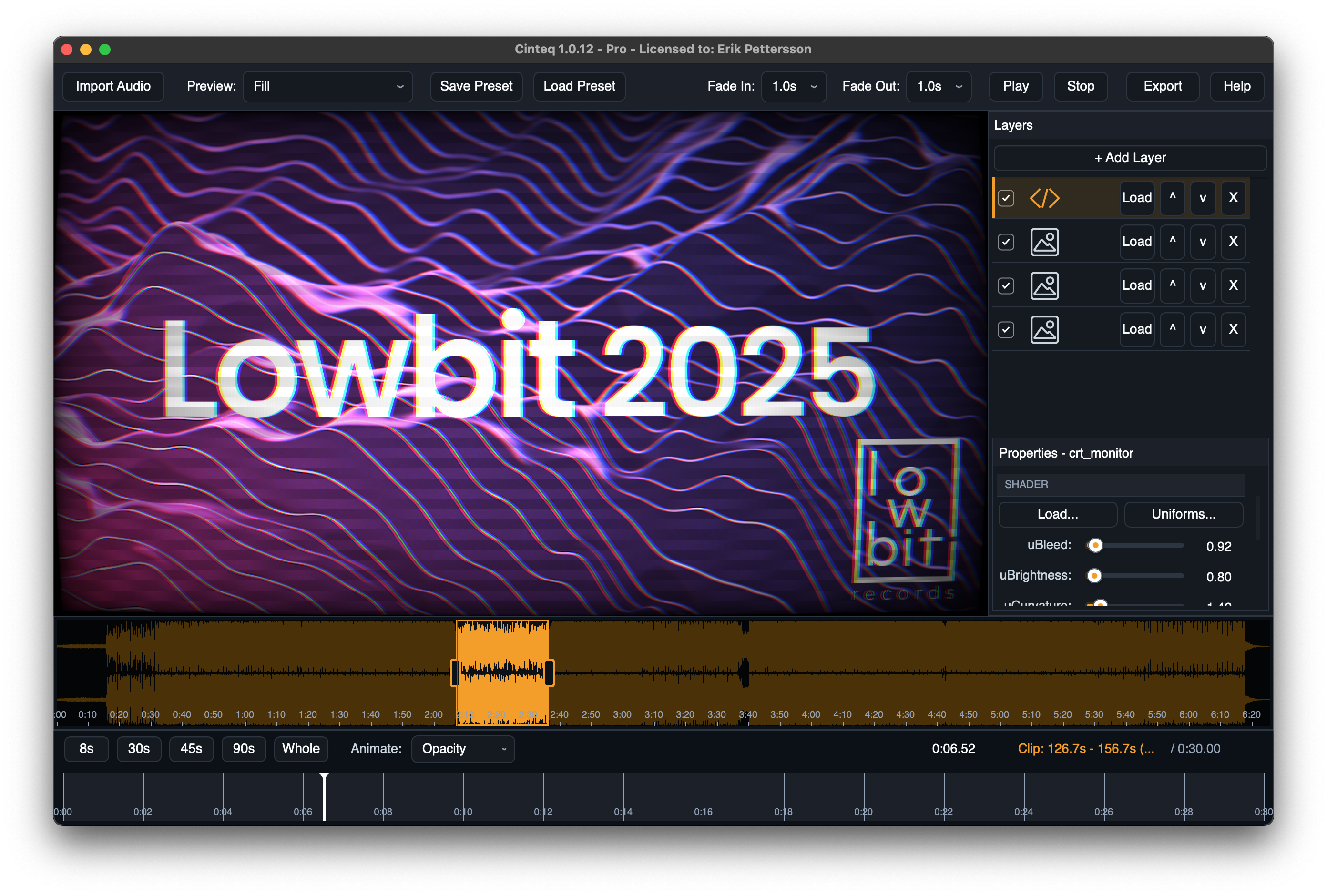Move the bottom layer up
The width and height of the screenshot is (1327, 896).
coord(1172,329)
